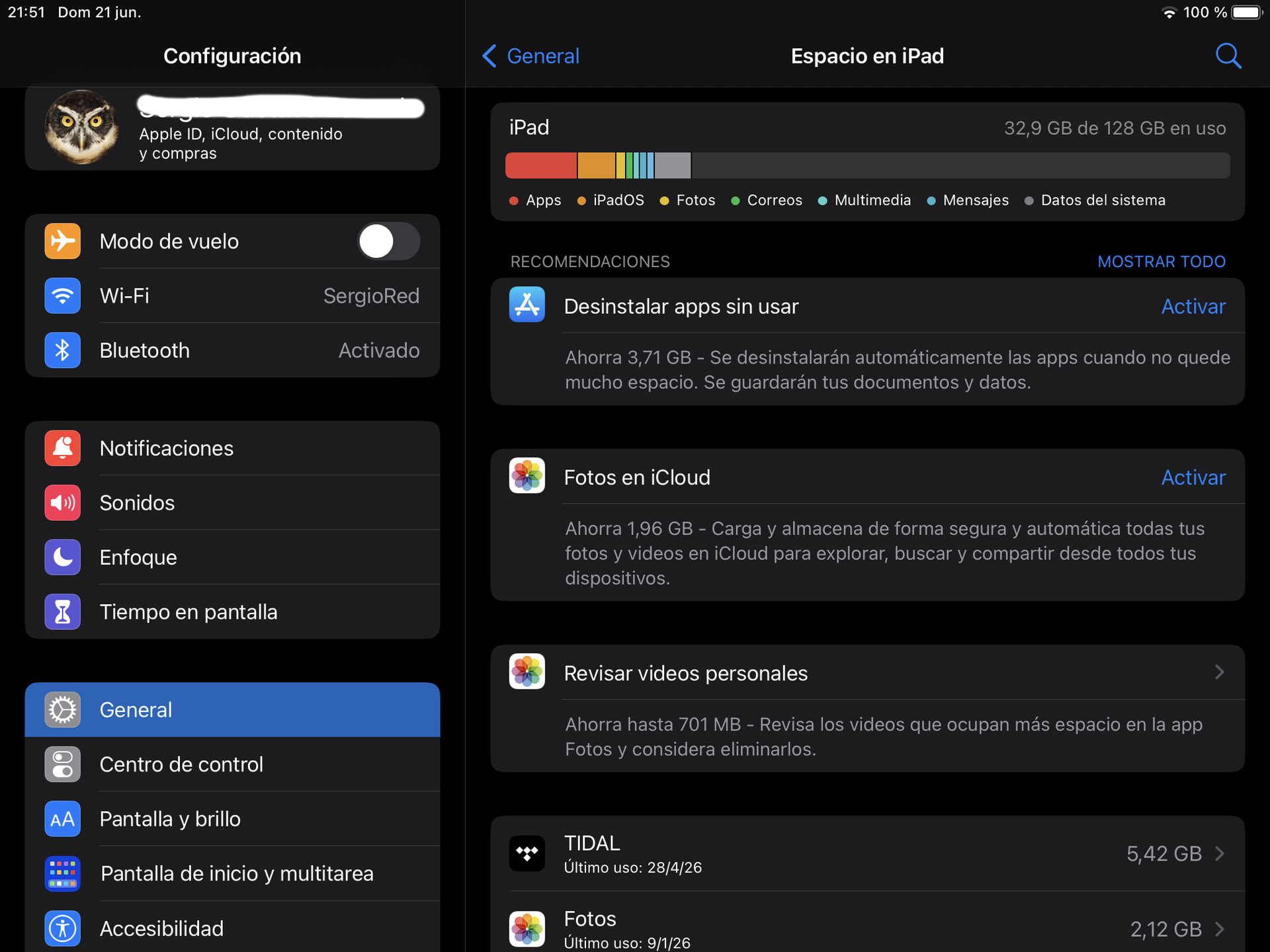Open the TIDAL app icon entry
The width and height of the screenshot is (1270, 952).
[527, 853]
